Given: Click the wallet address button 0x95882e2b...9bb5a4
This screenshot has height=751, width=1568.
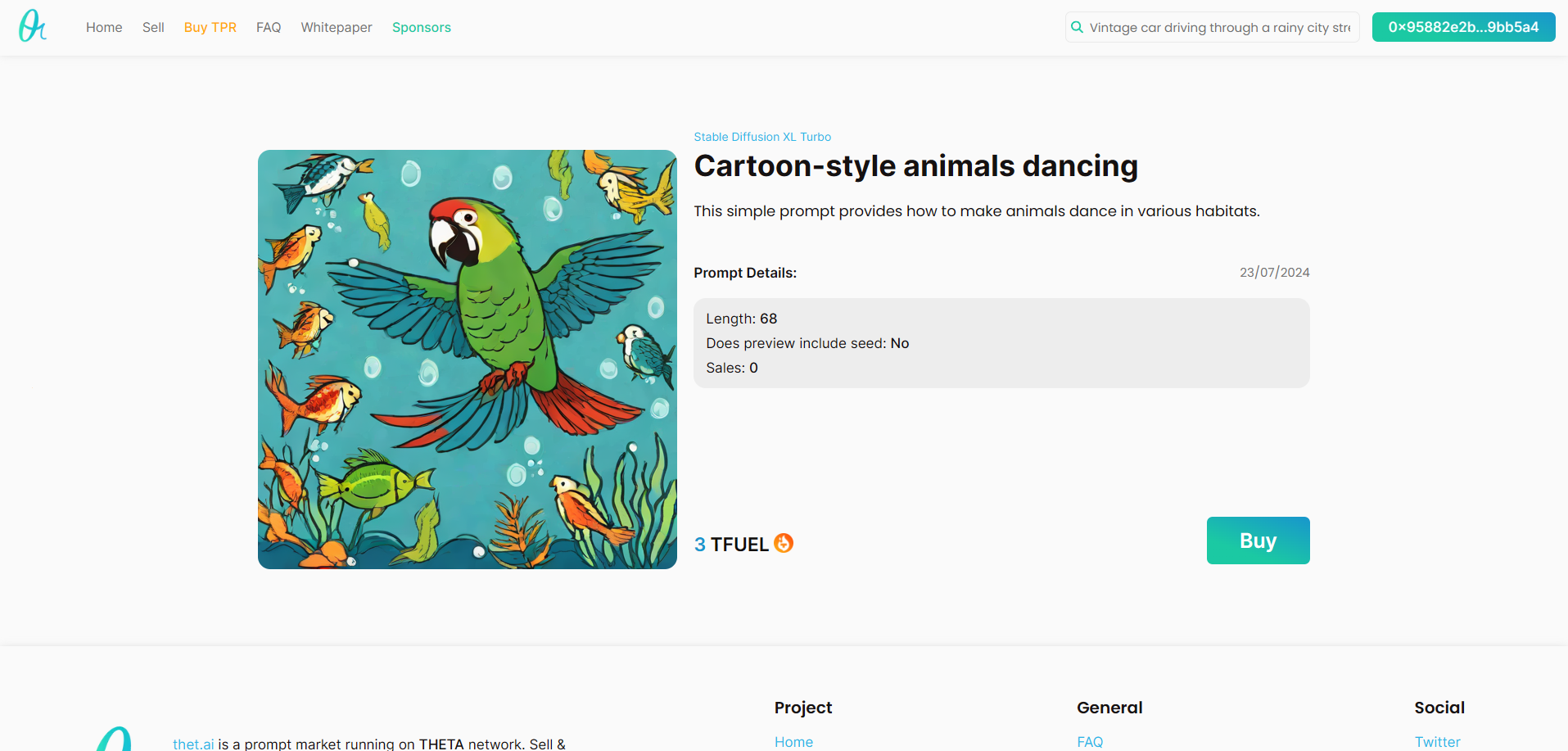Looking at the screenshot, I should coord(1463,27).
